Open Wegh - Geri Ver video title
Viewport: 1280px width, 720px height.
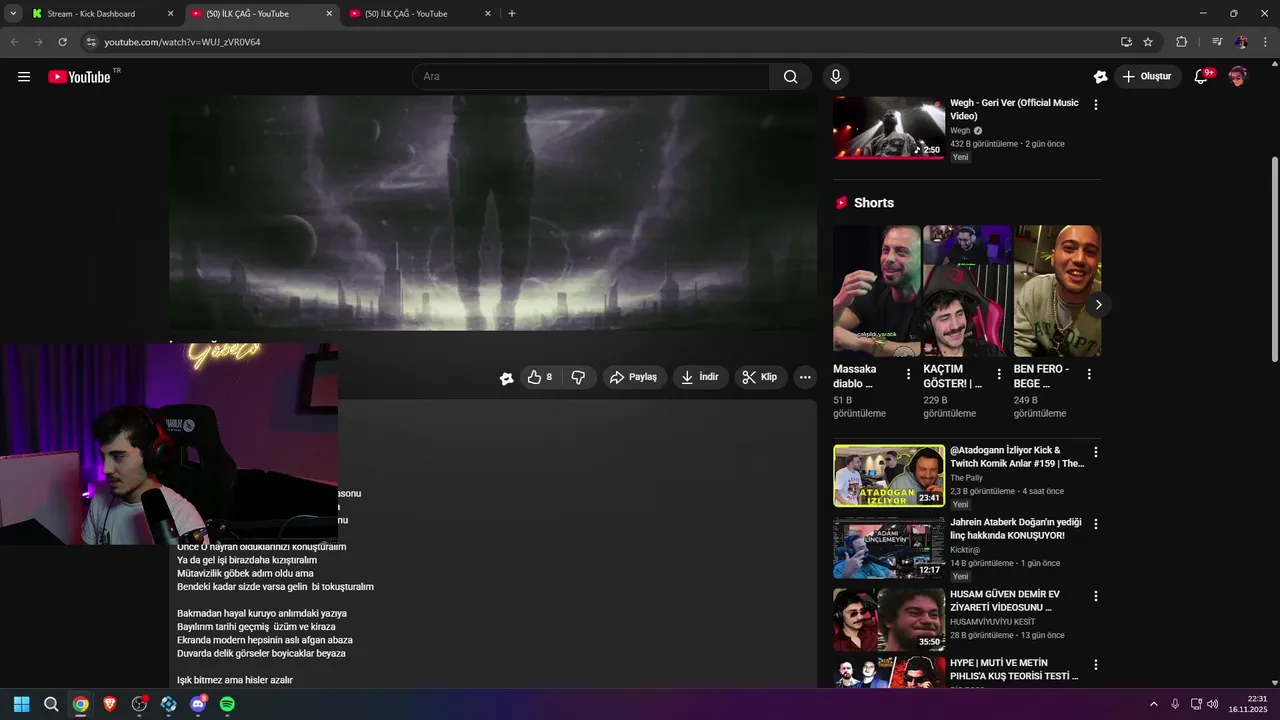pos(1014,109)
